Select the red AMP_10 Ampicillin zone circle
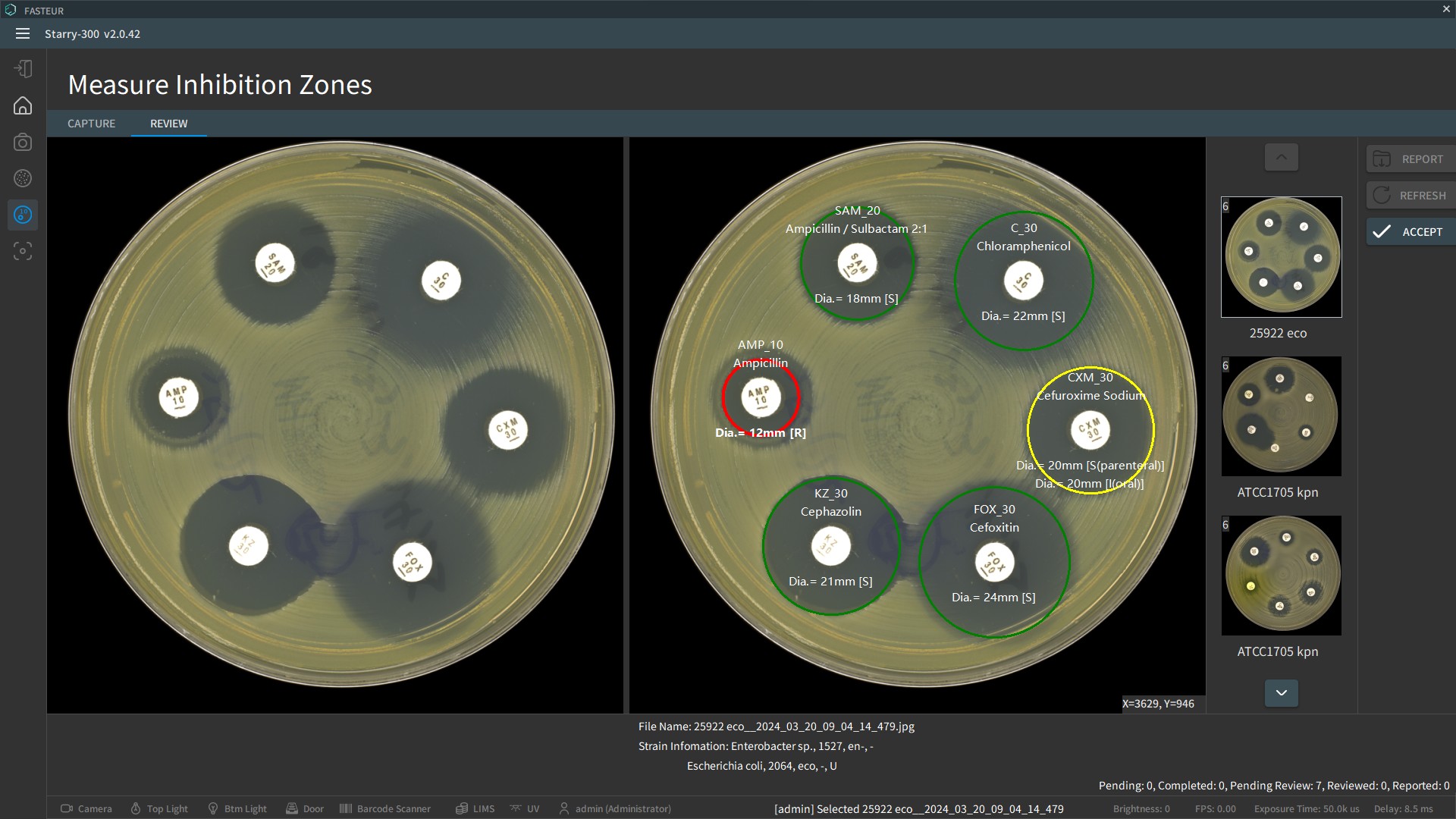Viewport: 1456px width, 819px height. point(760,397)
